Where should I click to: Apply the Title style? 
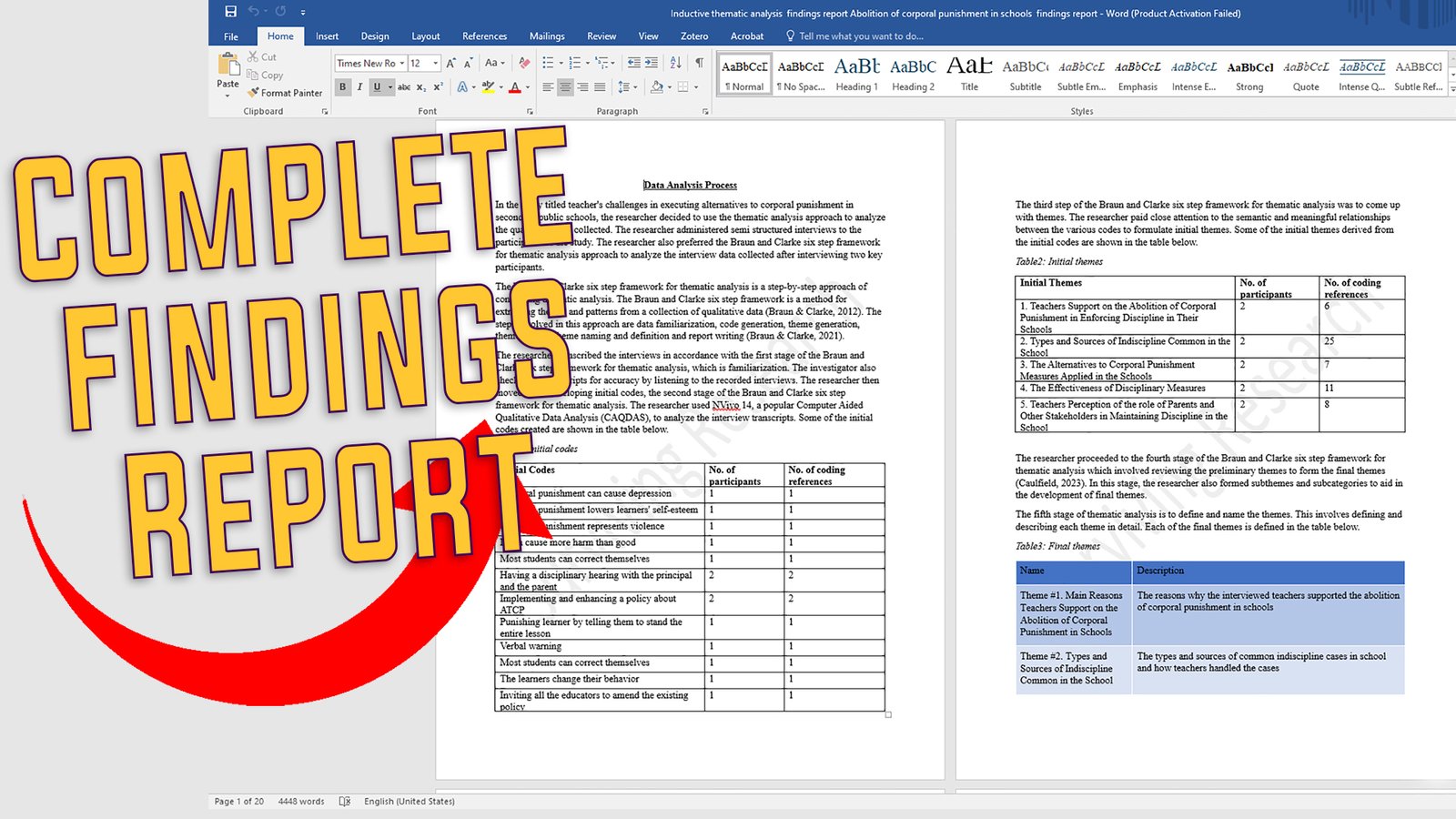pos(969,75)
